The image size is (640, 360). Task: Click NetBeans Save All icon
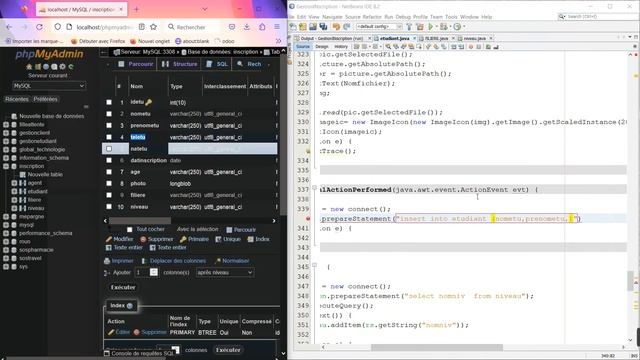(x=323, y=27)
